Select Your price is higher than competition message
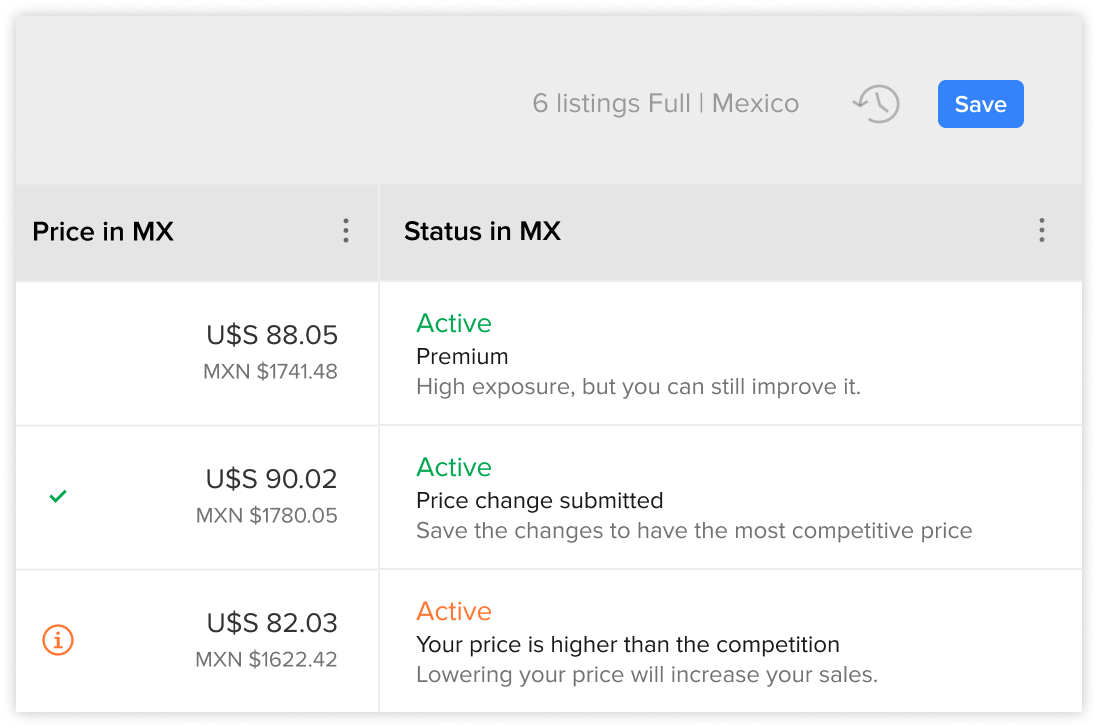This screenshot has height=728, width=1098. [x=627, y=644]
